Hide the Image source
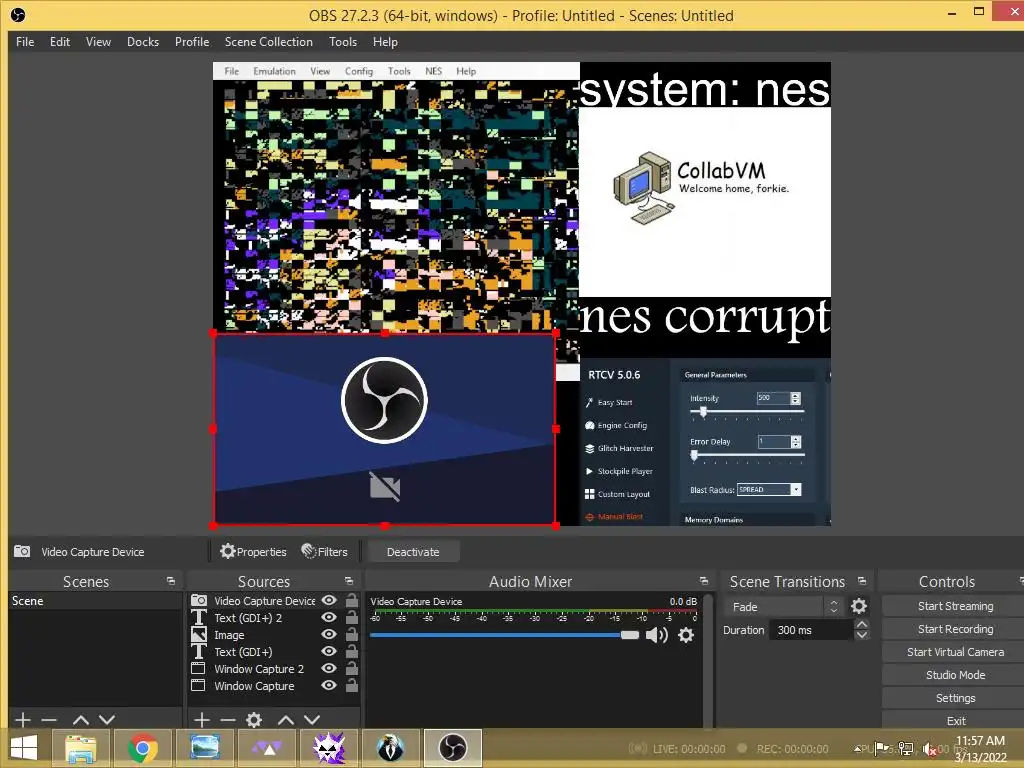The image size is (1024, 768). [329, 634]
